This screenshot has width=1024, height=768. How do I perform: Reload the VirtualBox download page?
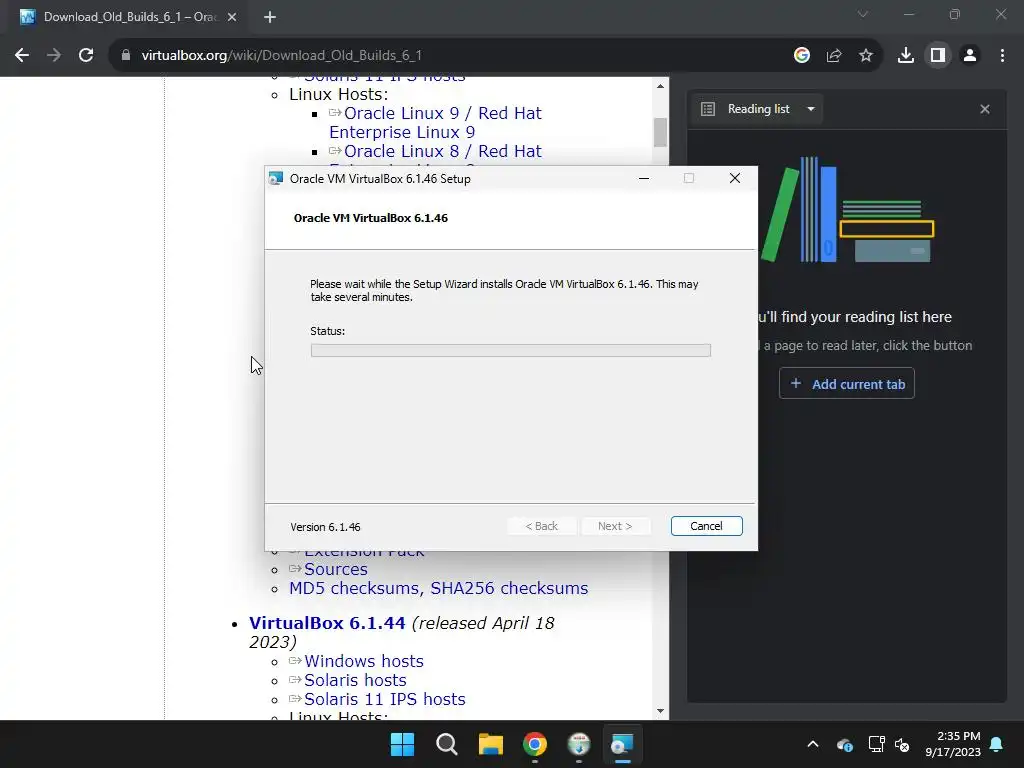point(86,56)
